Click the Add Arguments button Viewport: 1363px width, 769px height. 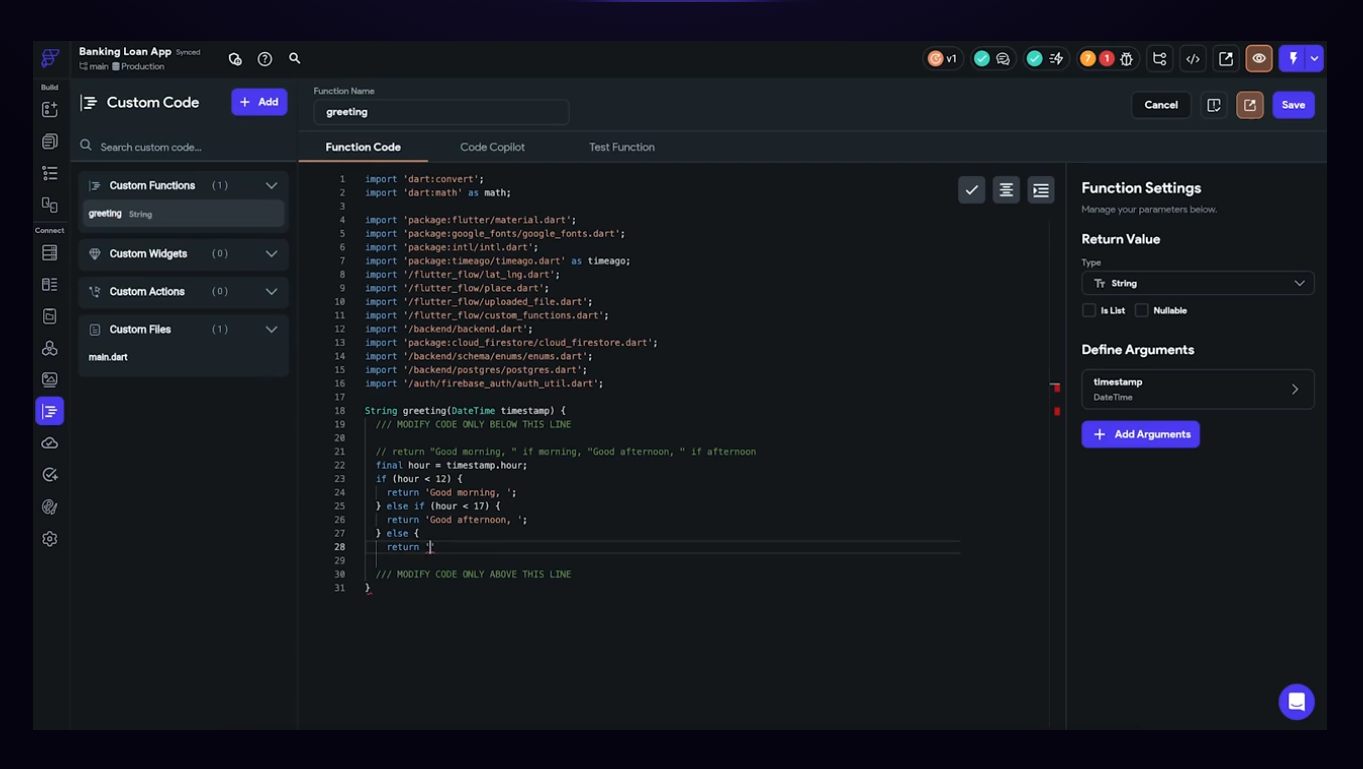1140,434
